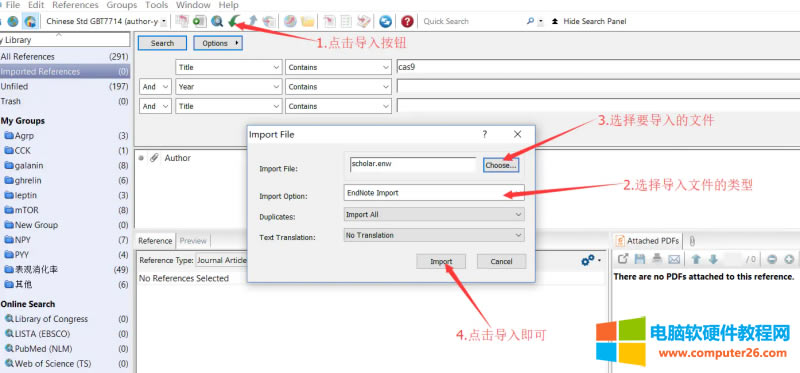Click the online search magnifier toolbar icon
This screenshot has width=800, height=373.
(217, 21)
